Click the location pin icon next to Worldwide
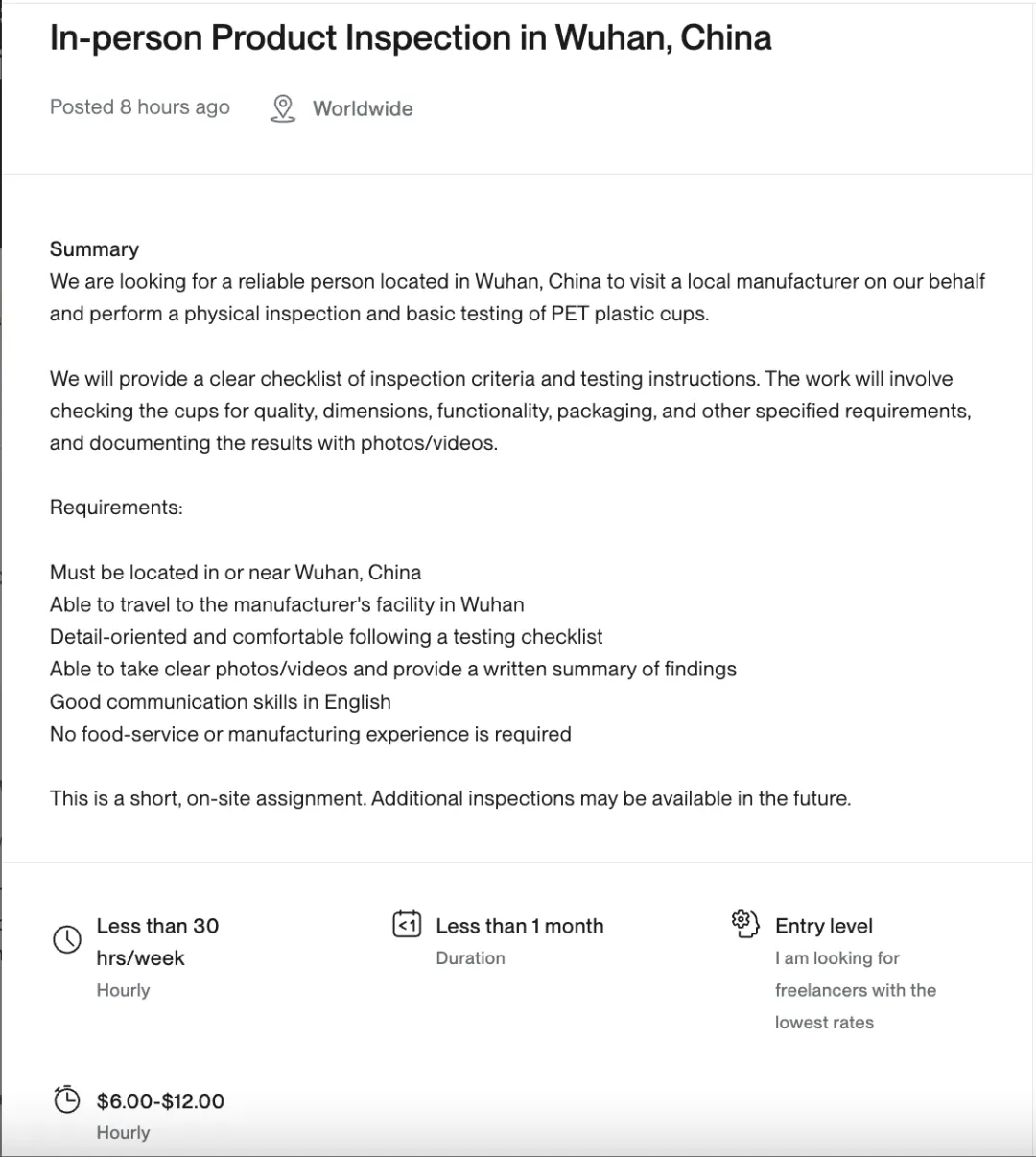 pos(282,108)
